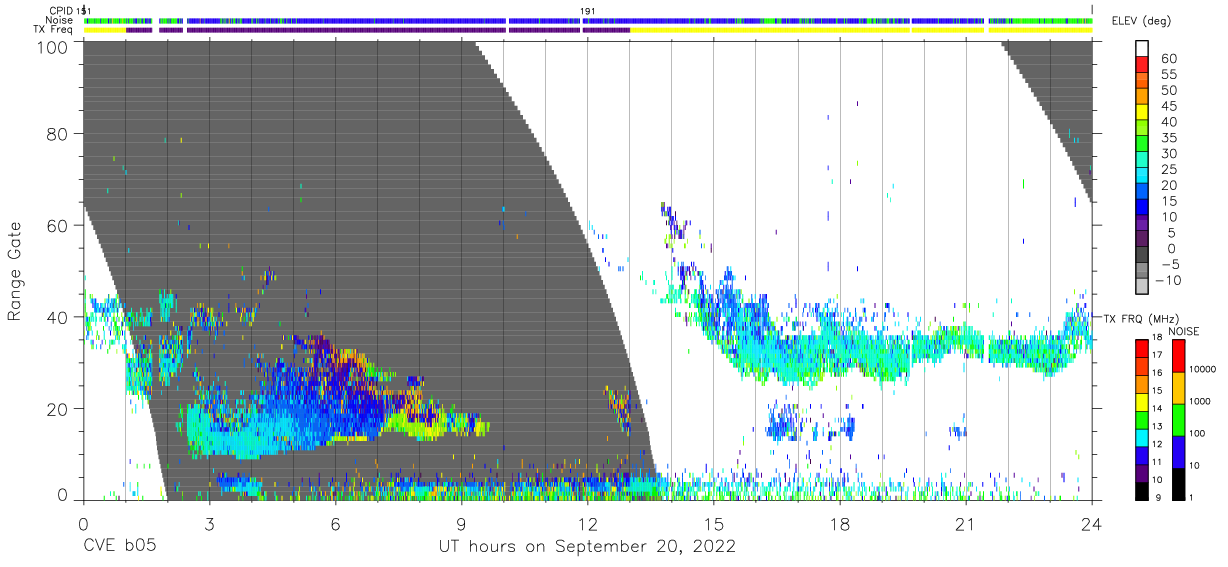Click the 'NOISE' colorbar title at right
This screenshot has height=567, width=1228.
pos(1183,331)
